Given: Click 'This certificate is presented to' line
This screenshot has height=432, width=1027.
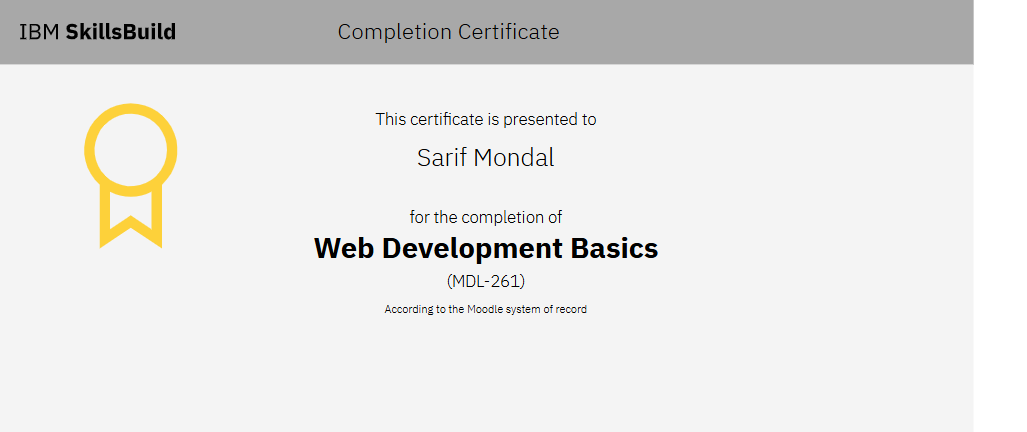Looking at the screenshot, I should coord(486,120).
